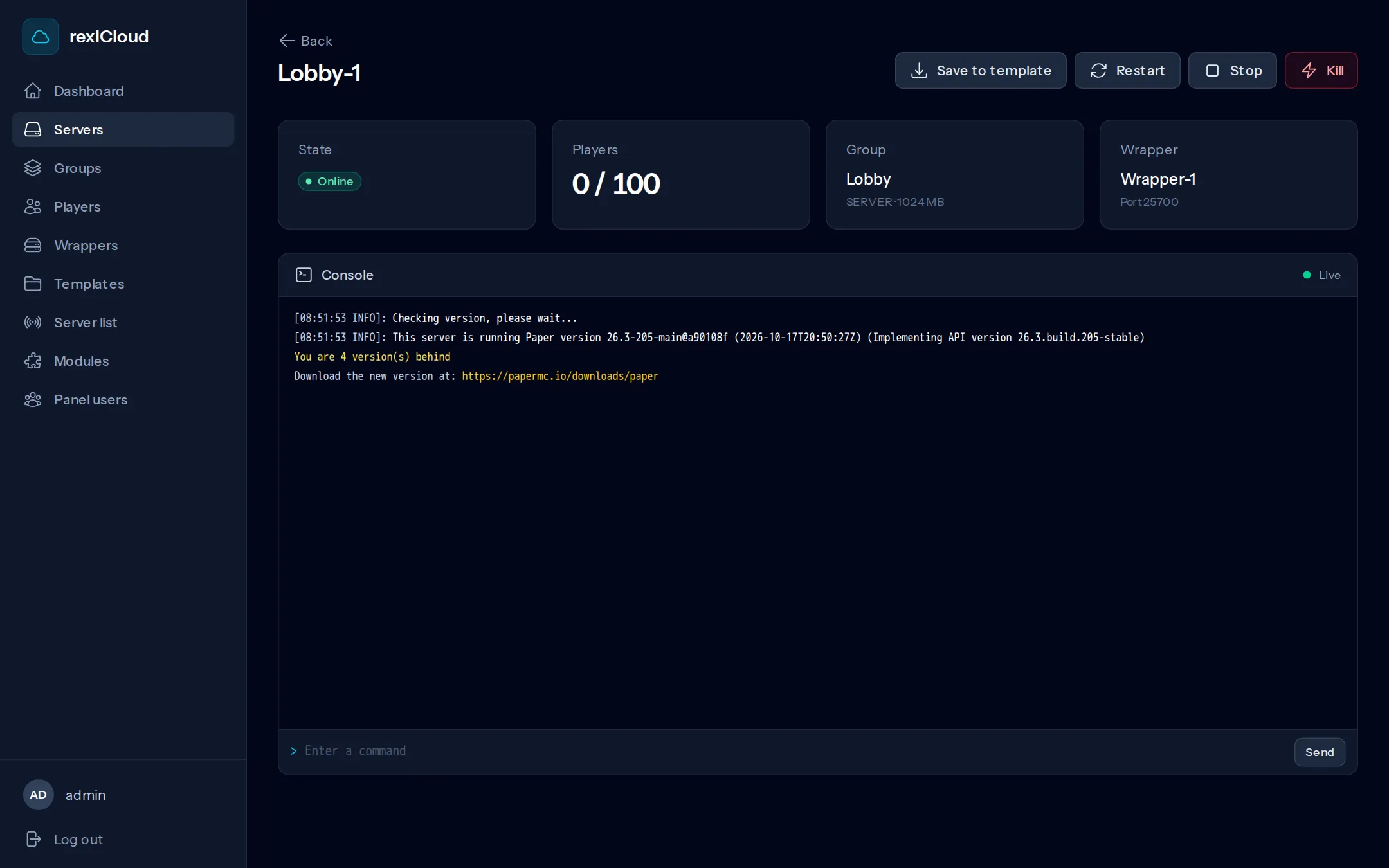Click the Online state badge

coord(329,181)
